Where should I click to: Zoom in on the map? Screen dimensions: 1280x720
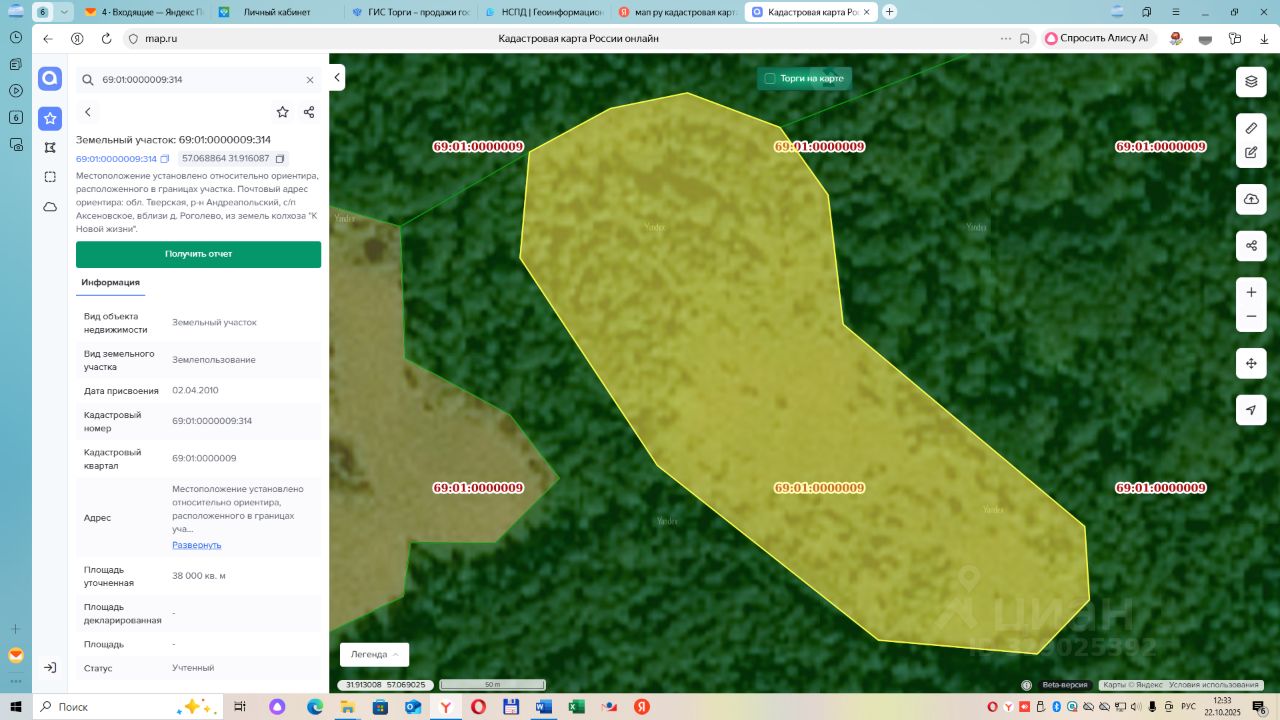1251,292
